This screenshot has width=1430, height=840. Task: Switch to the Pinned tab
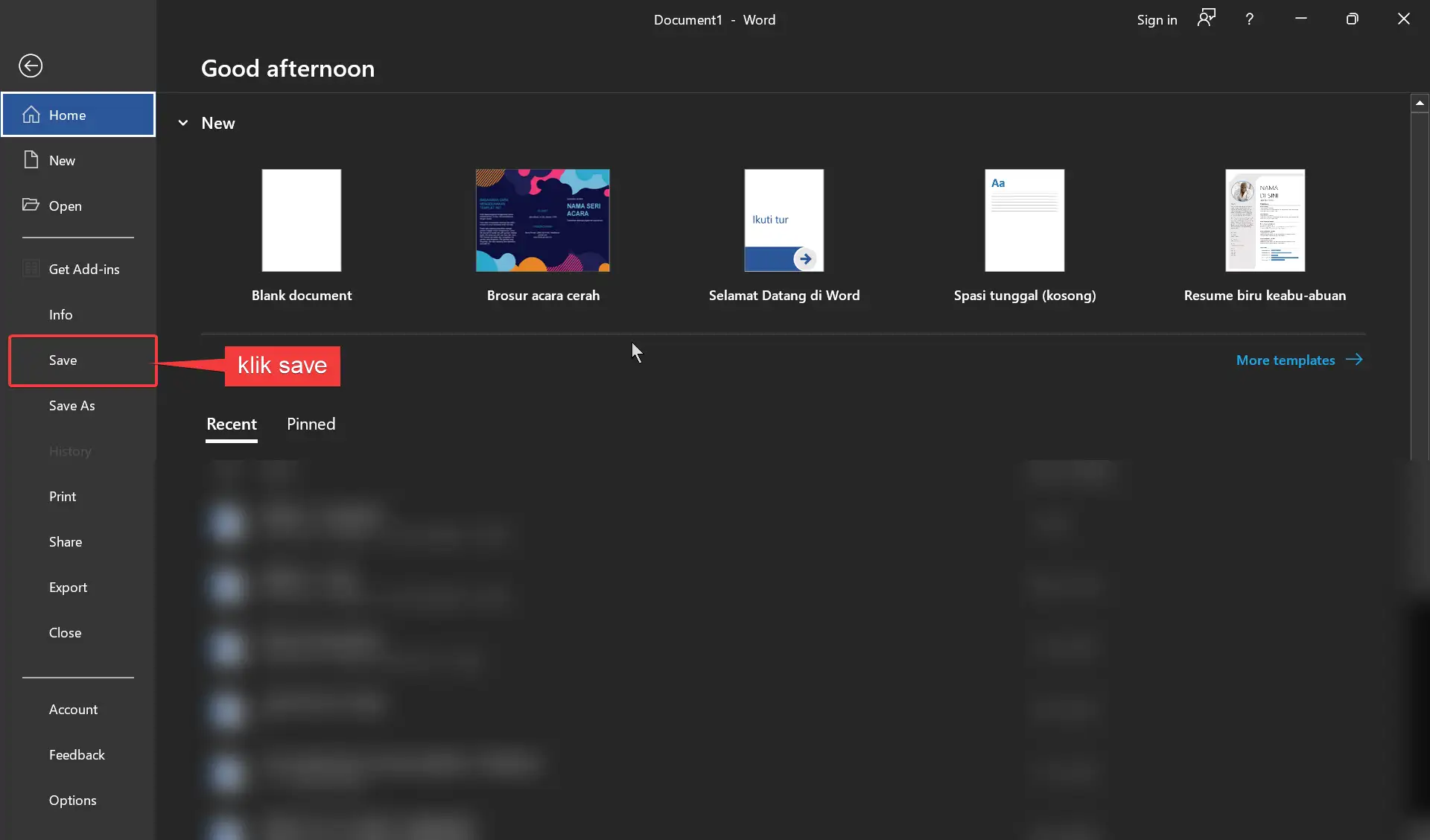point(311,424)
